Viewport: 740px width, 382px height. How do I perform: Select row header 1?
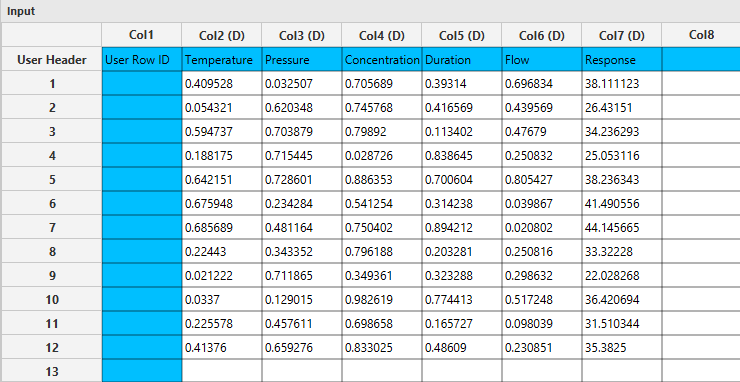point(52,84)
